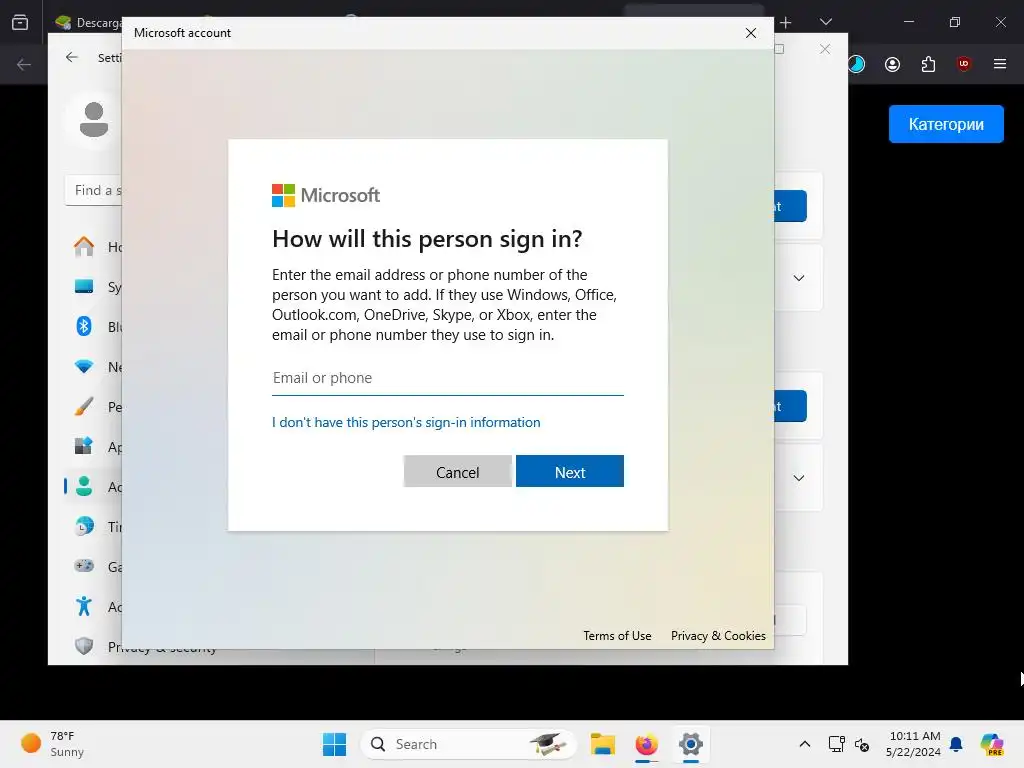Cancel the Microsoft account dialog
The height and width of the screenshot is (768, 1024).
click(457, 472)
